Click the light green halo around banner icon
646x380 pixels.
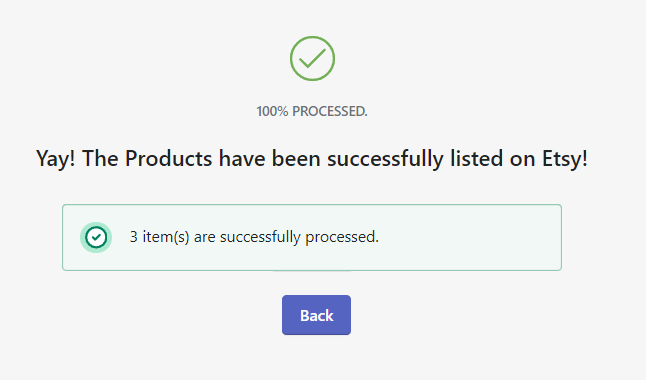click(x=83, y=237)
